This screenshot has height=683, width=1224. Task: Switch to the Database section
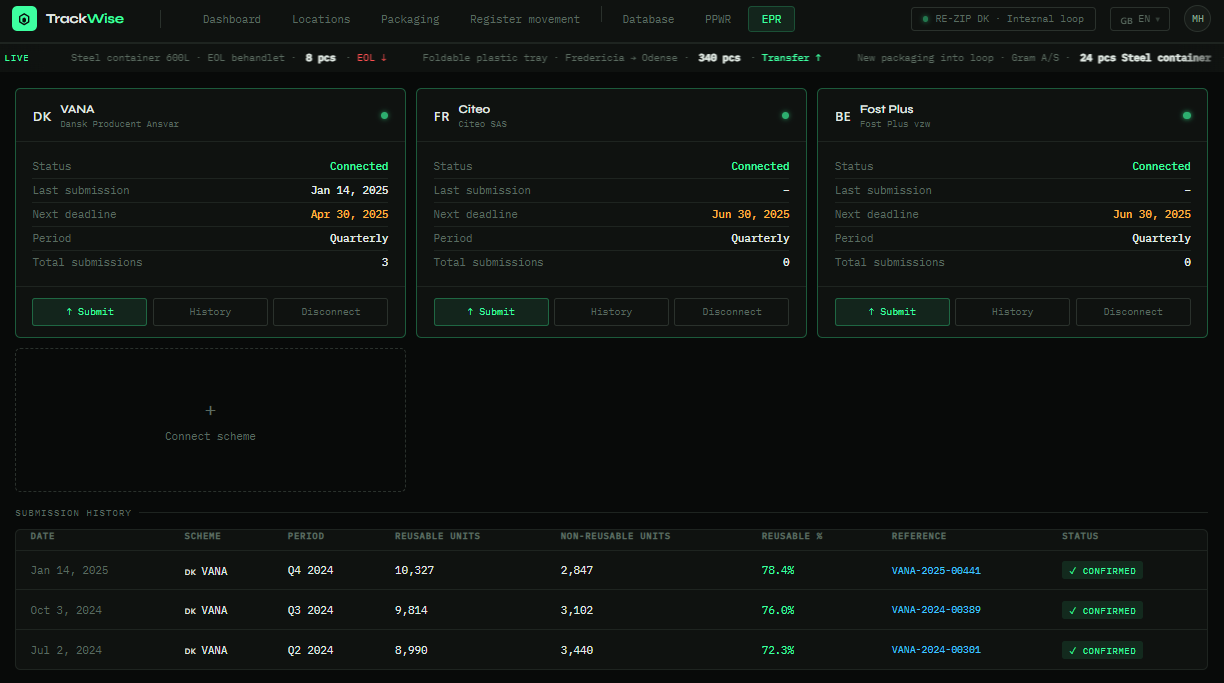tap(648, 18)
